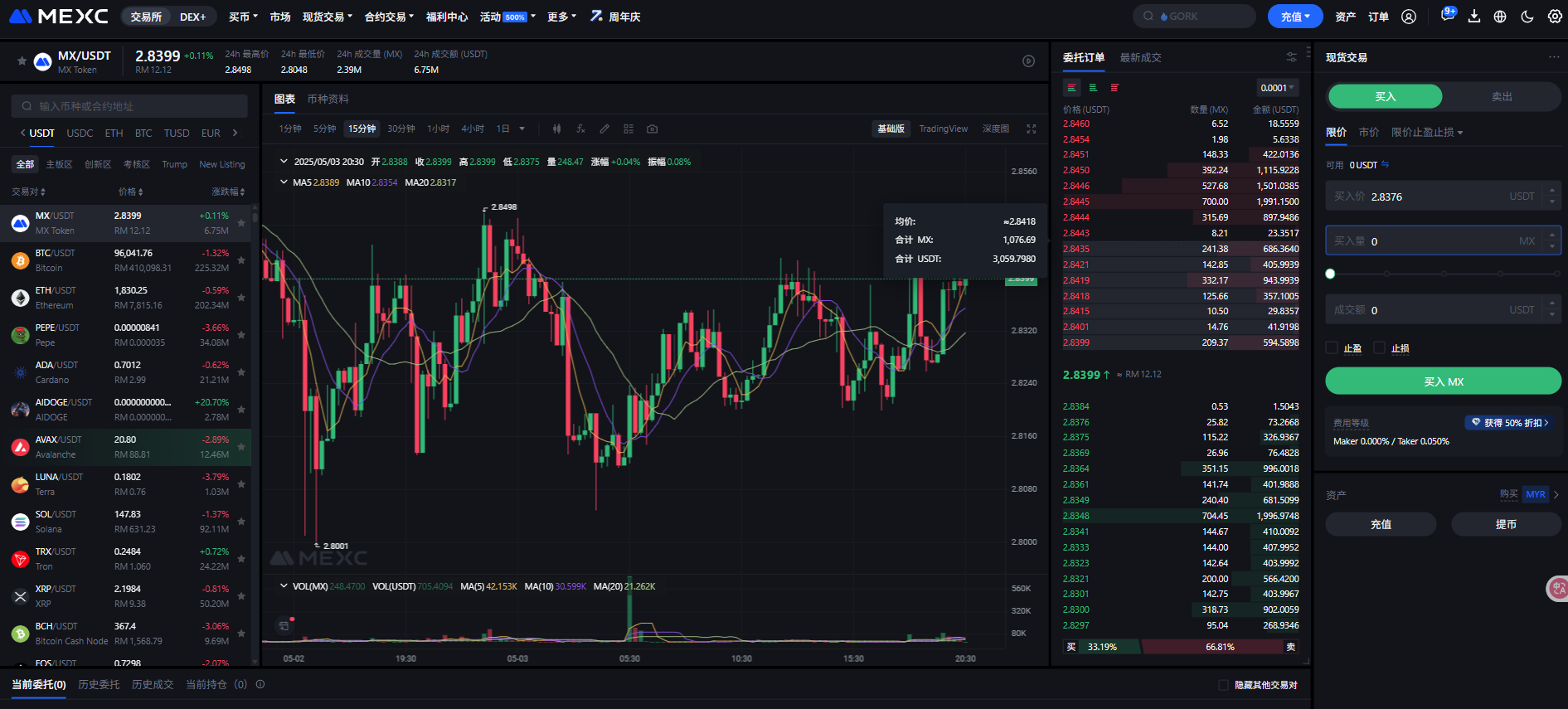Check 隐藏其他交易对 option
The width and height of the screenshot is (1568, 709).
tap(1223, 685)
